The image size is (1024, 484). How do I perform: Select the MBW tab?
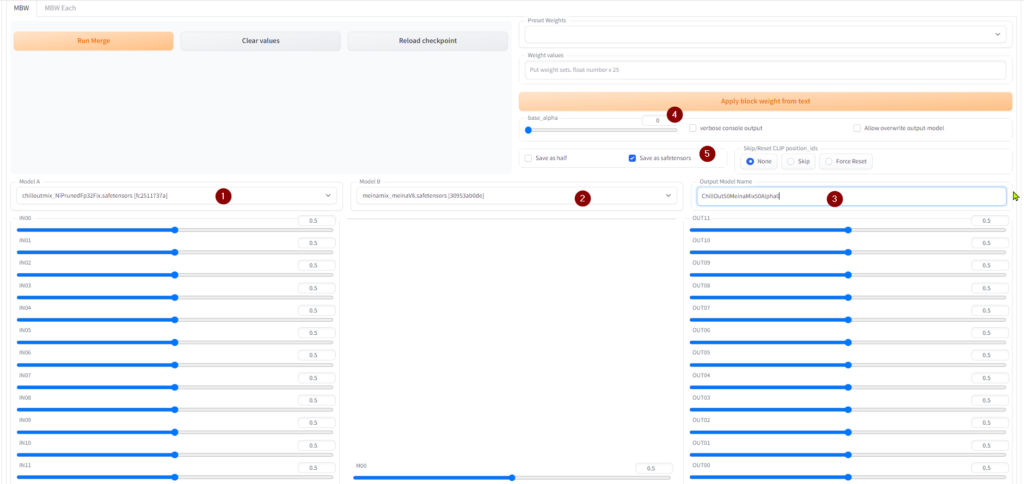[x=19, y=7]
